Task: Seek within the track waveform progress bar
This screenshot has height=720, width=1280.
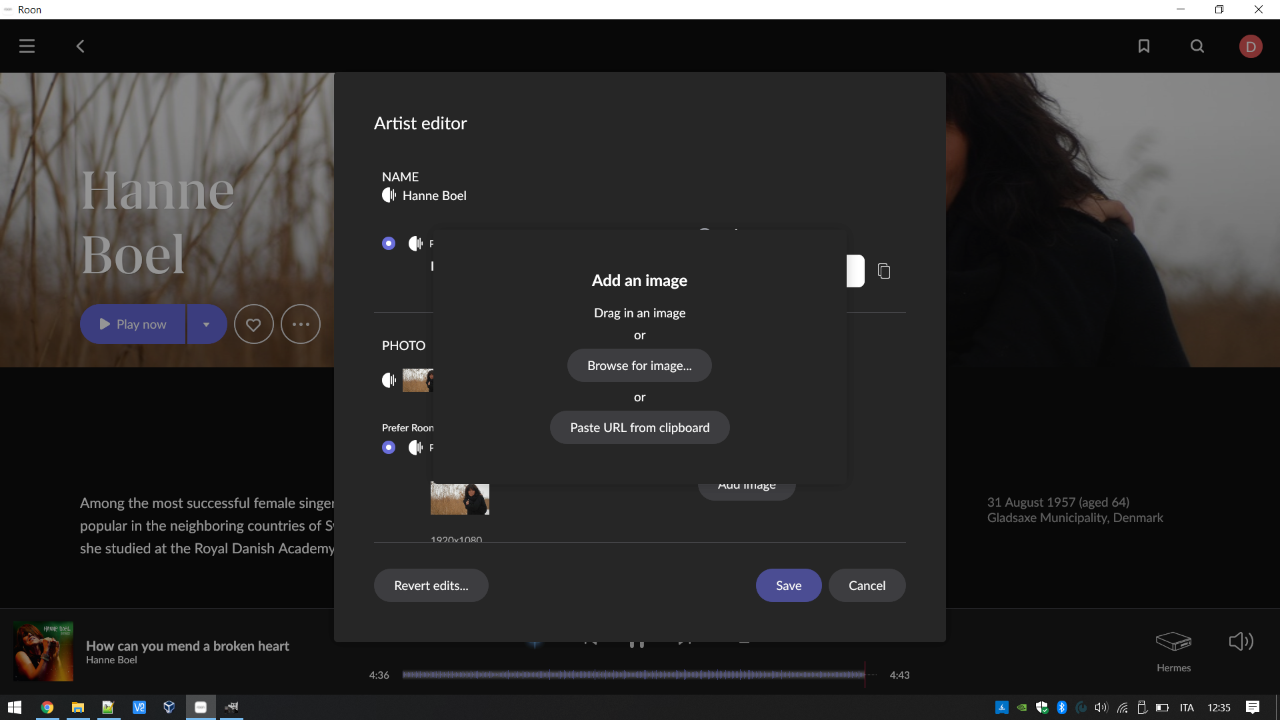Action: coord(633,675)
